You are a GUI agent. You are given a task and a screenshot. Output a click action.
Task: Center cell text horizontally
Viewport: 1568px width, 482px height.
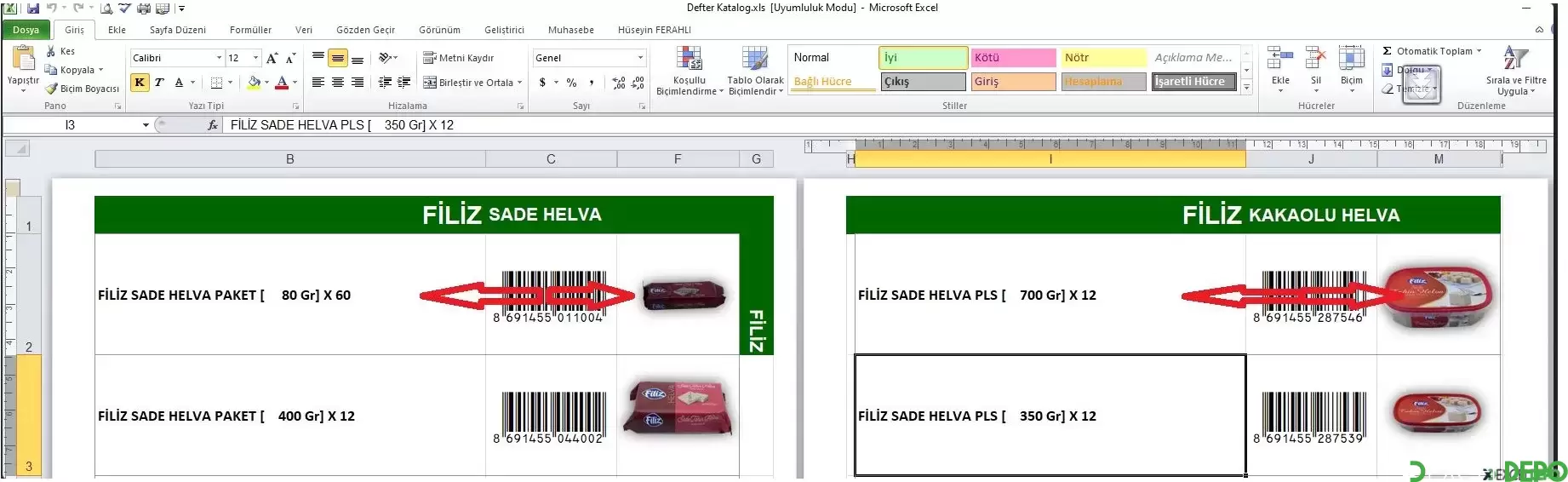pos(338,83)
